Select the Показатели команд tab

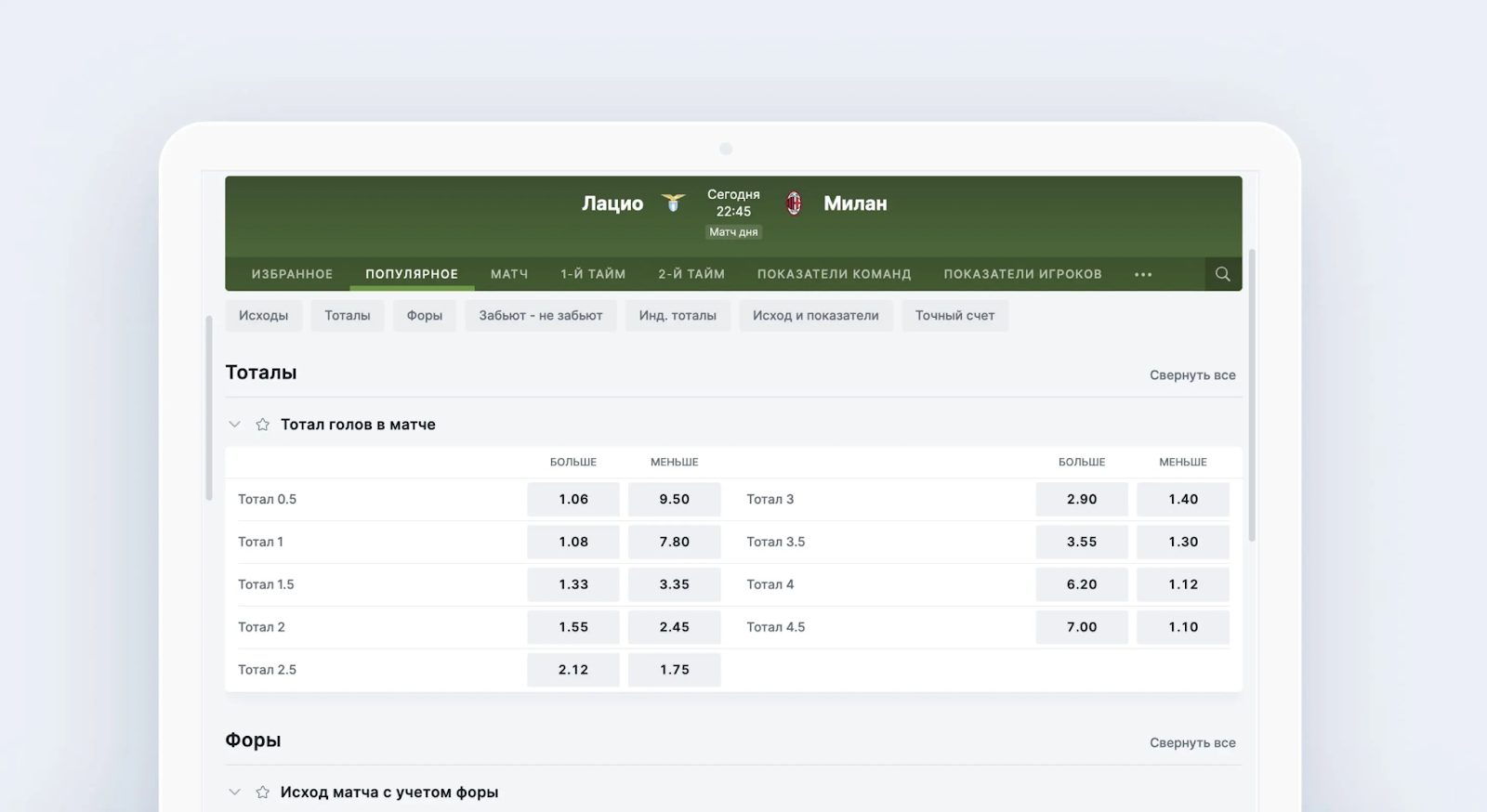pos(834,274)
